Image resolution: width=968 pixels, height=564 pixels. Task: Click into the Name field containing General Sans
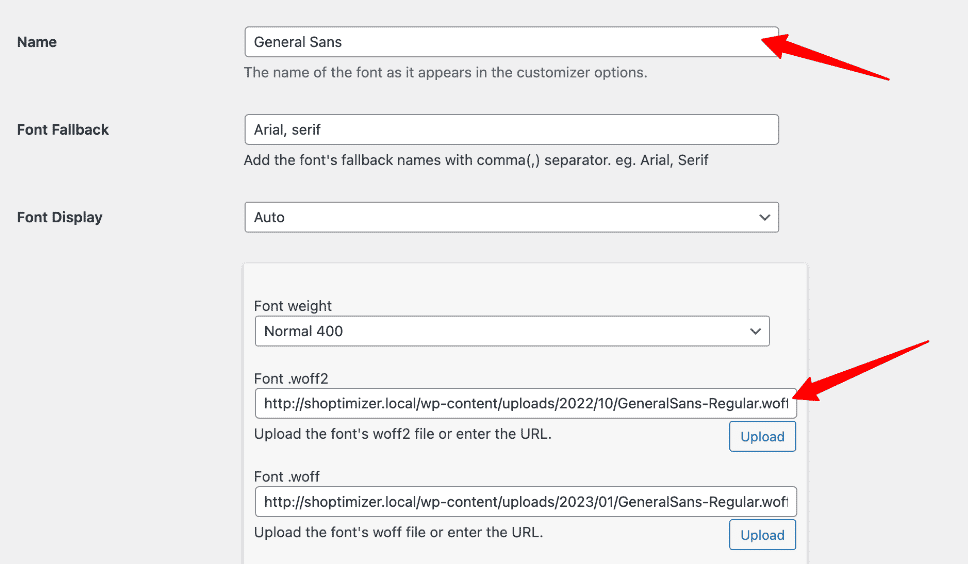point(511,42)
